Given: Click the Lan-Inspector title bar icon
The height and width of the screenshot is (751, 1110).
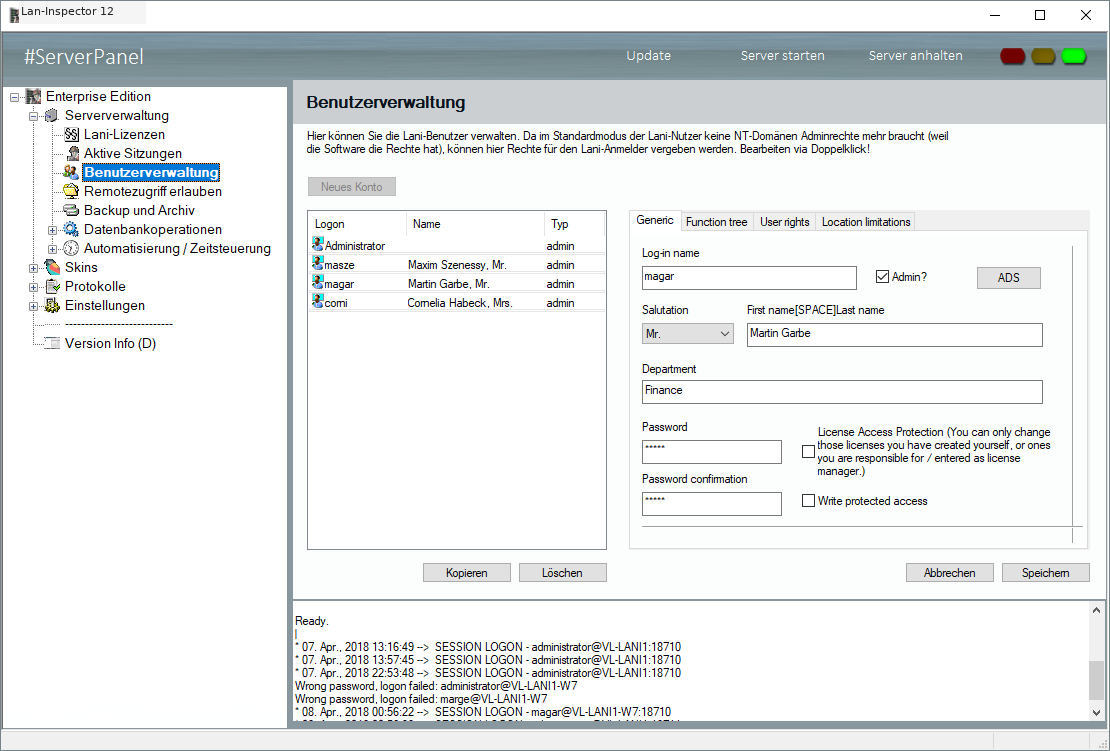Looking at the screenshot, I should (x=13, y=14).
